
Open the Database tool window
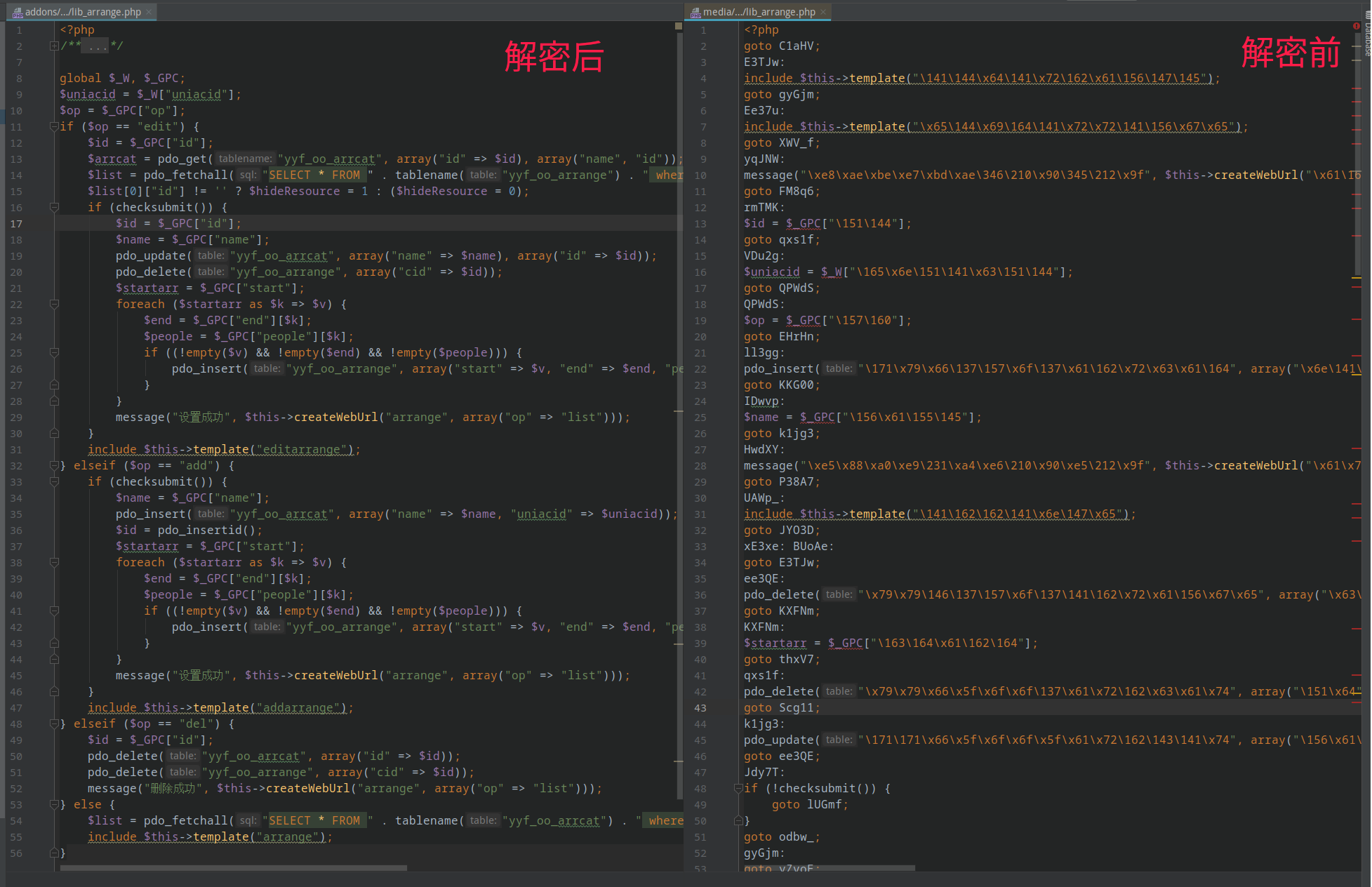1367,32
